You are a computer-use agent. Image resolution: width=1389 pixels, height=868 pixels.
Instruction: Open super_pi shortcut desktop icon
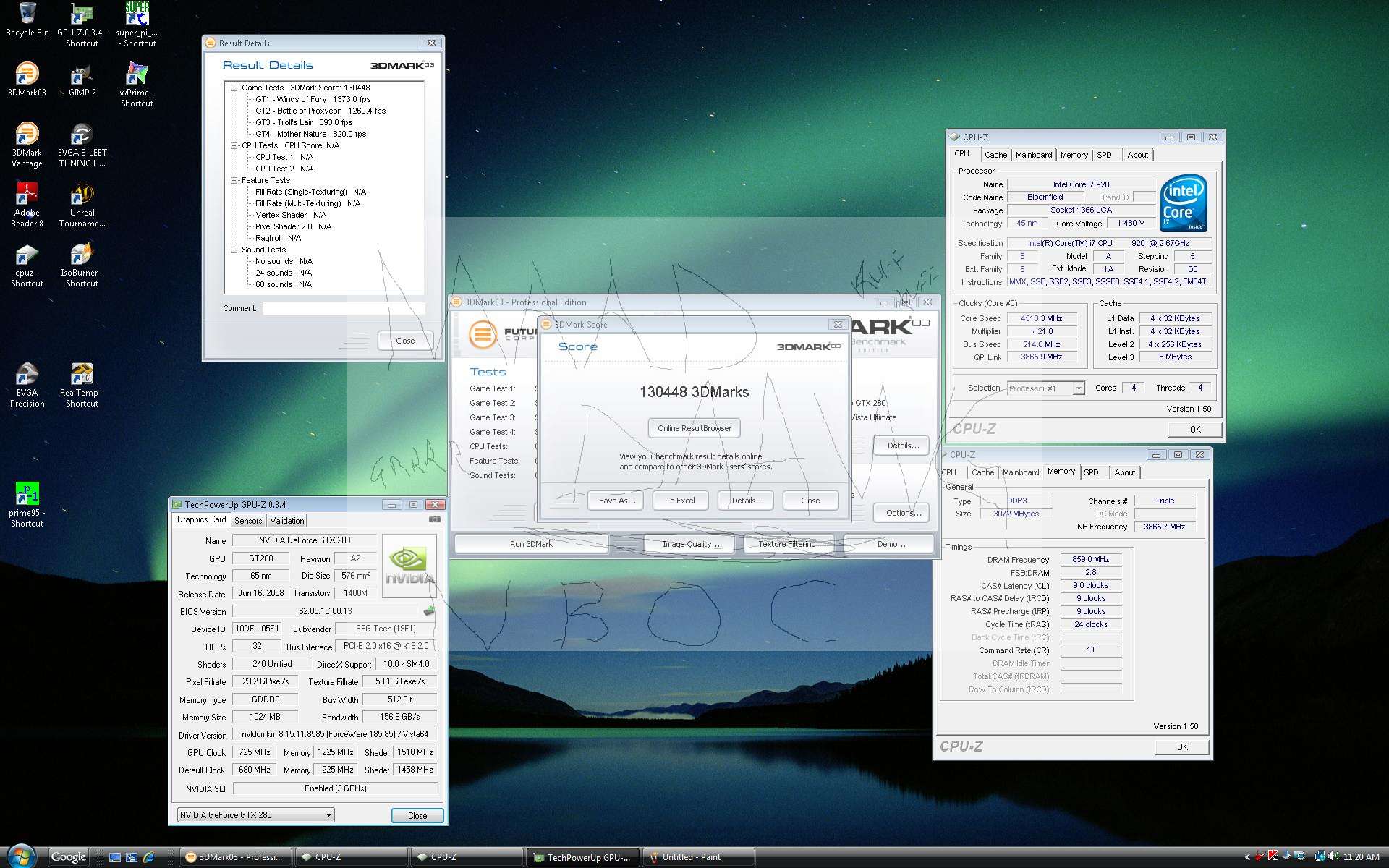pos(137,25)
